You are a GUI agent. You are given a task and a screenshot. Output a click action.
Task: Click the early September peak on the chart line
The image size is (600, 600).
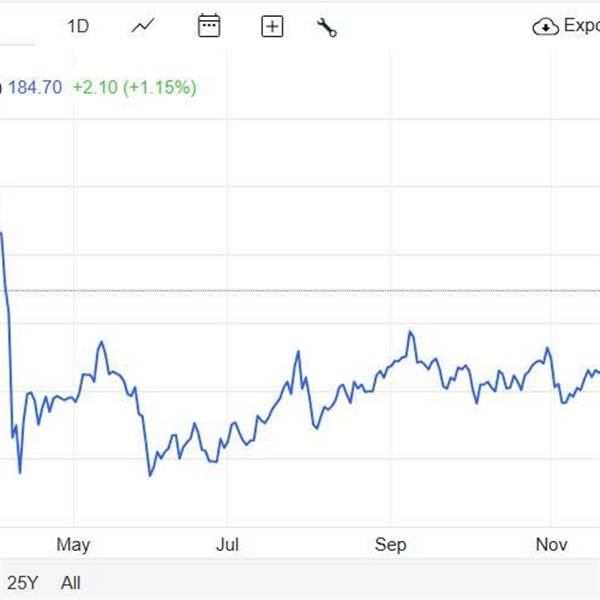(x=410, y=332)
